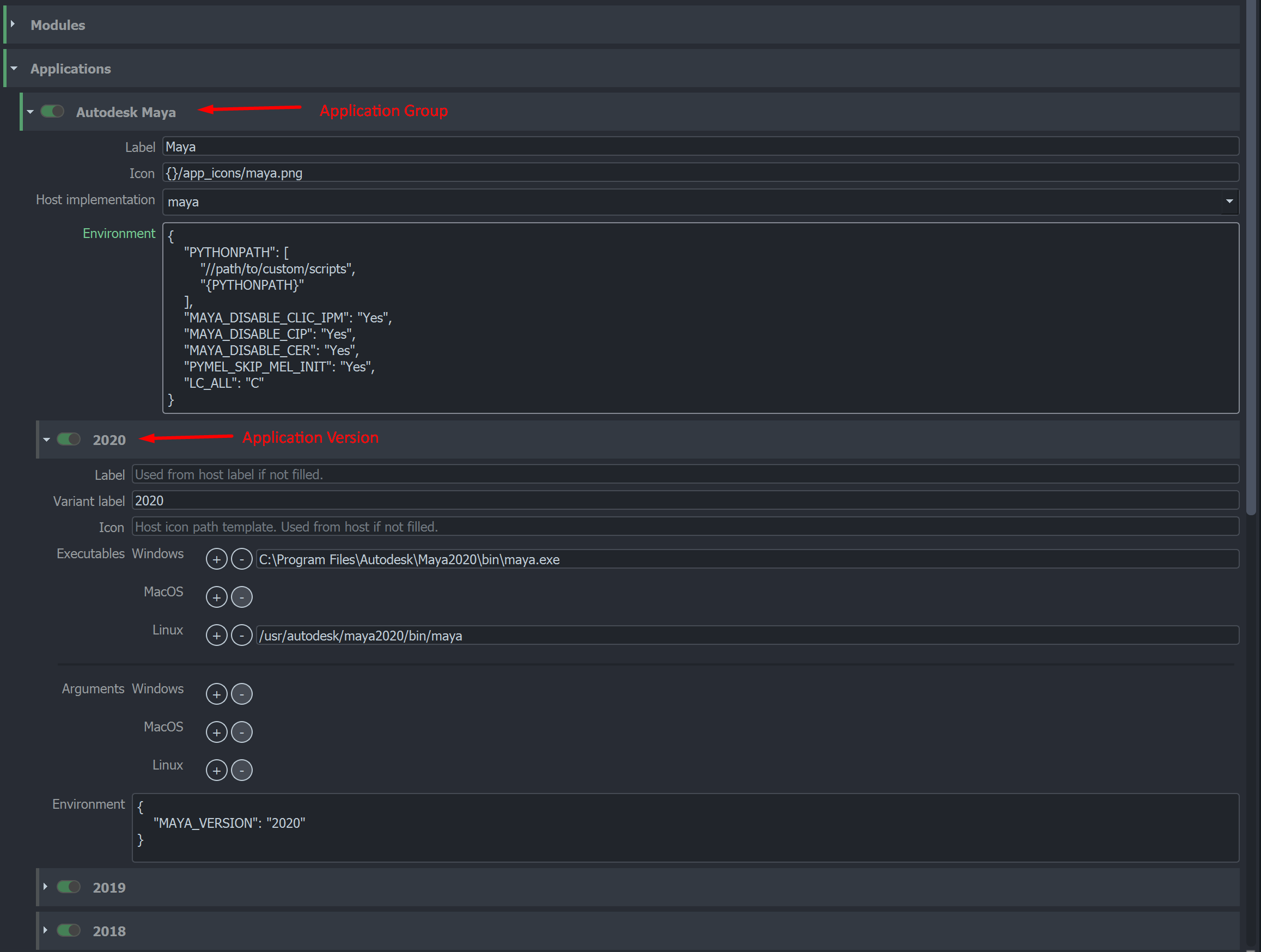The image size is (1261, 952).
Task: Add a Windows executable entry
Action: pyautogui.click(x=216, y=559)
